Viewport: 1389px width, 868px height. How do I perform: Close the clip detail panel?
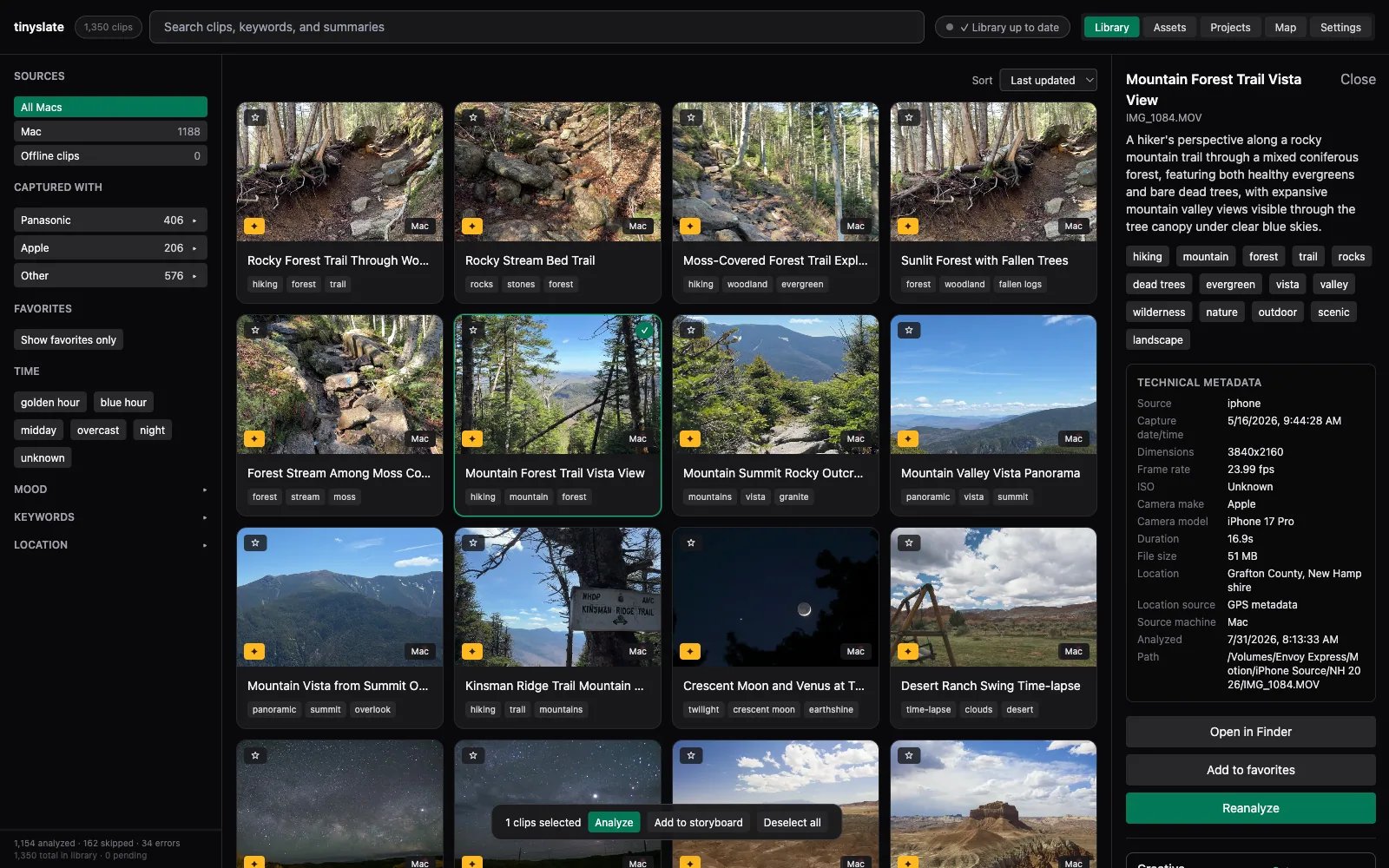(1358, 79)
